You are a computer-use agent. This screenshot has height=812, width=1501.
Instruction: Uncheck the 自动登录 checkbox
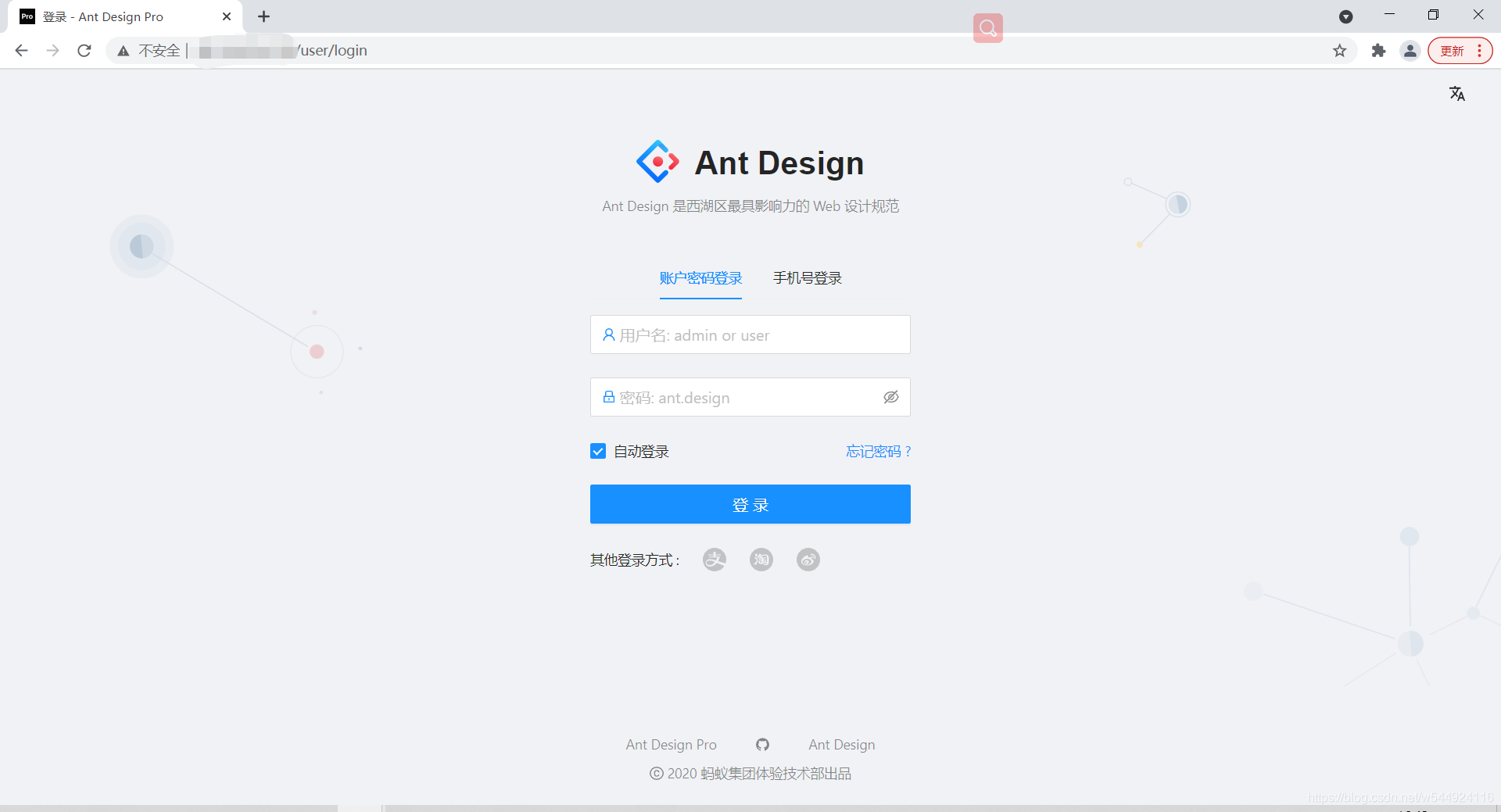coord(598,451)
